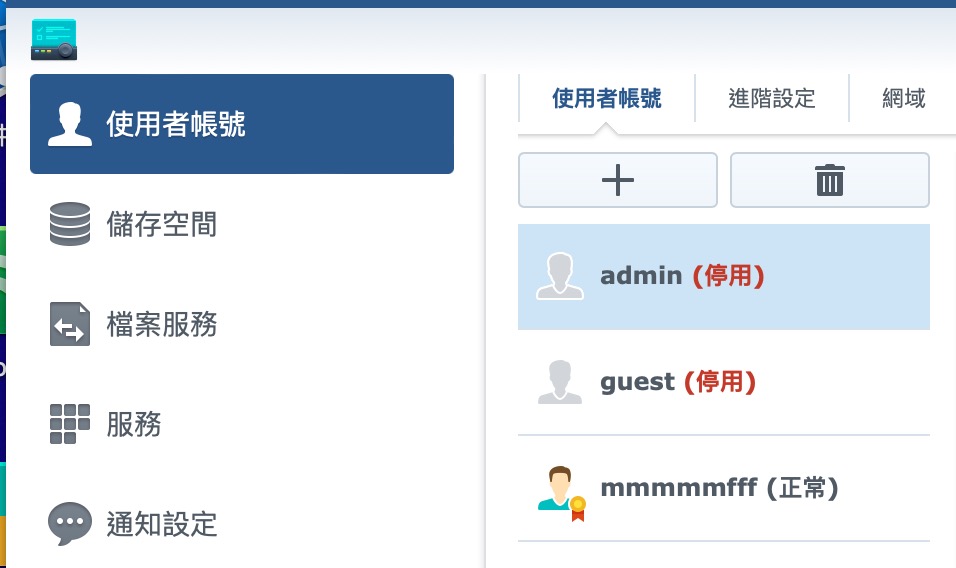The width and height of the screenshot is (956, 568).
Task: Open 服務 sidebar item
Action: pyautogui.click(x=134, y=424)
